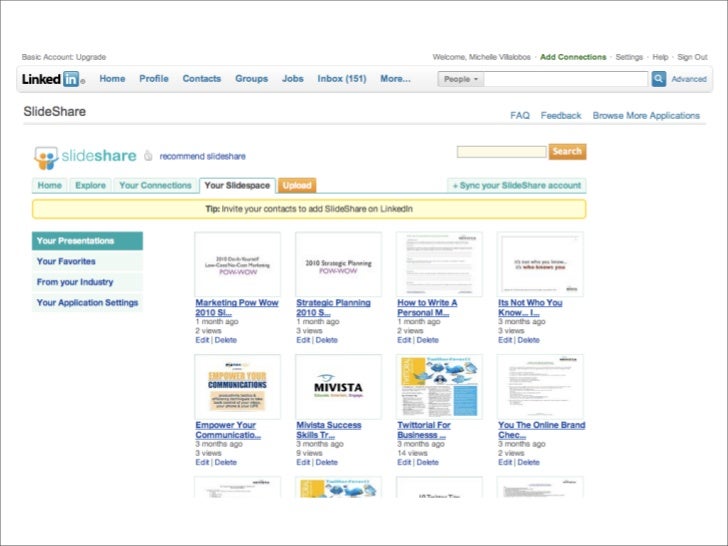Click Marketing Pow Wow 2010 title link

pyautogui.click(x=237, y=308)
